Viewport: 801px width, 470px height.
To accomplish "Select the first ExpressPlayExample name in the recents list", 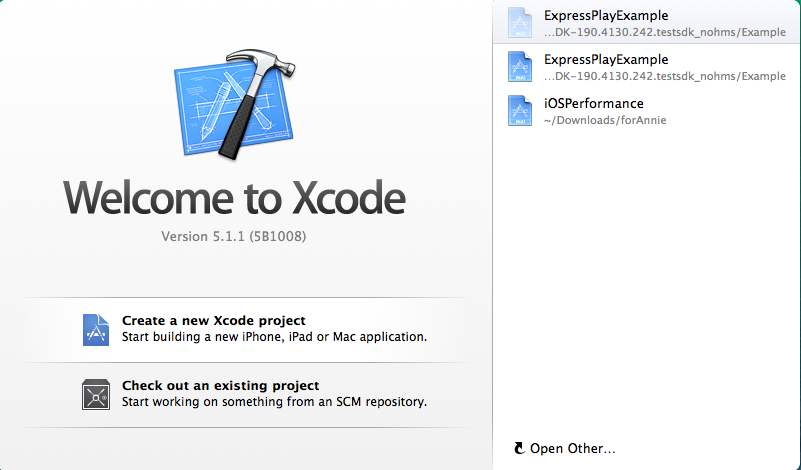I will pos(606,16).
